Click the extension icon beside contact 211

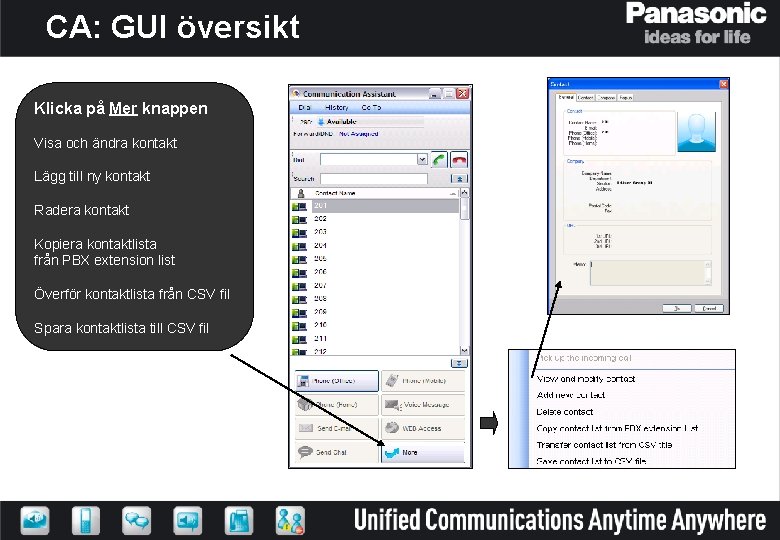[x=299, y=340]
